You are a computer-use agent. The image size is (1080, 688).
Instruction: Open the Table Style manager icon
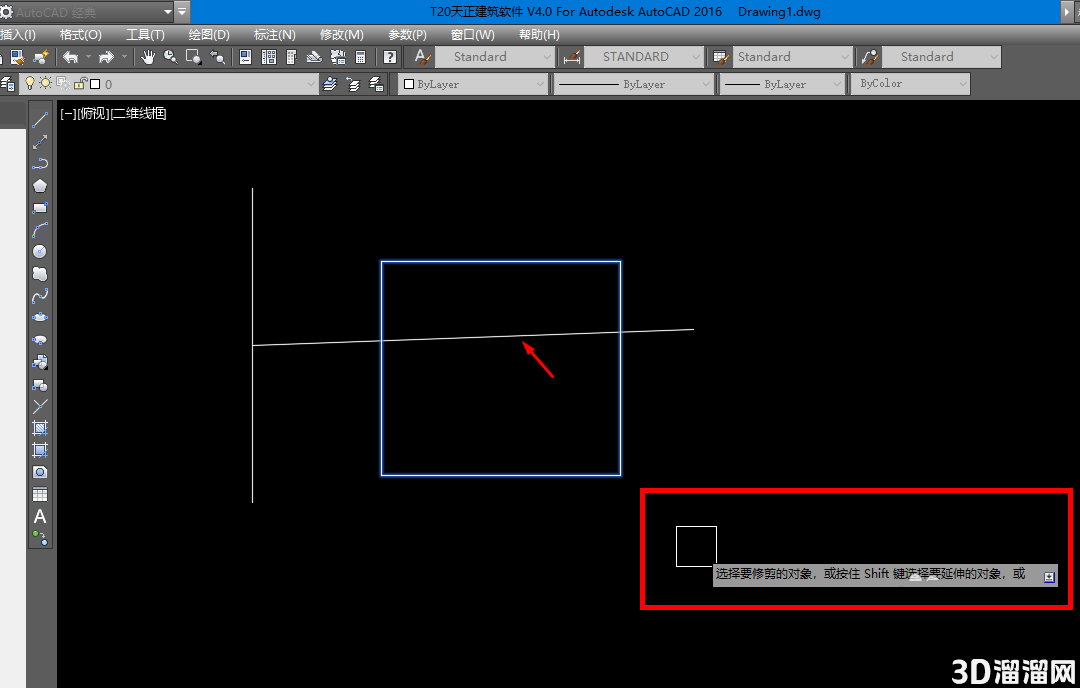click(721, 57)
